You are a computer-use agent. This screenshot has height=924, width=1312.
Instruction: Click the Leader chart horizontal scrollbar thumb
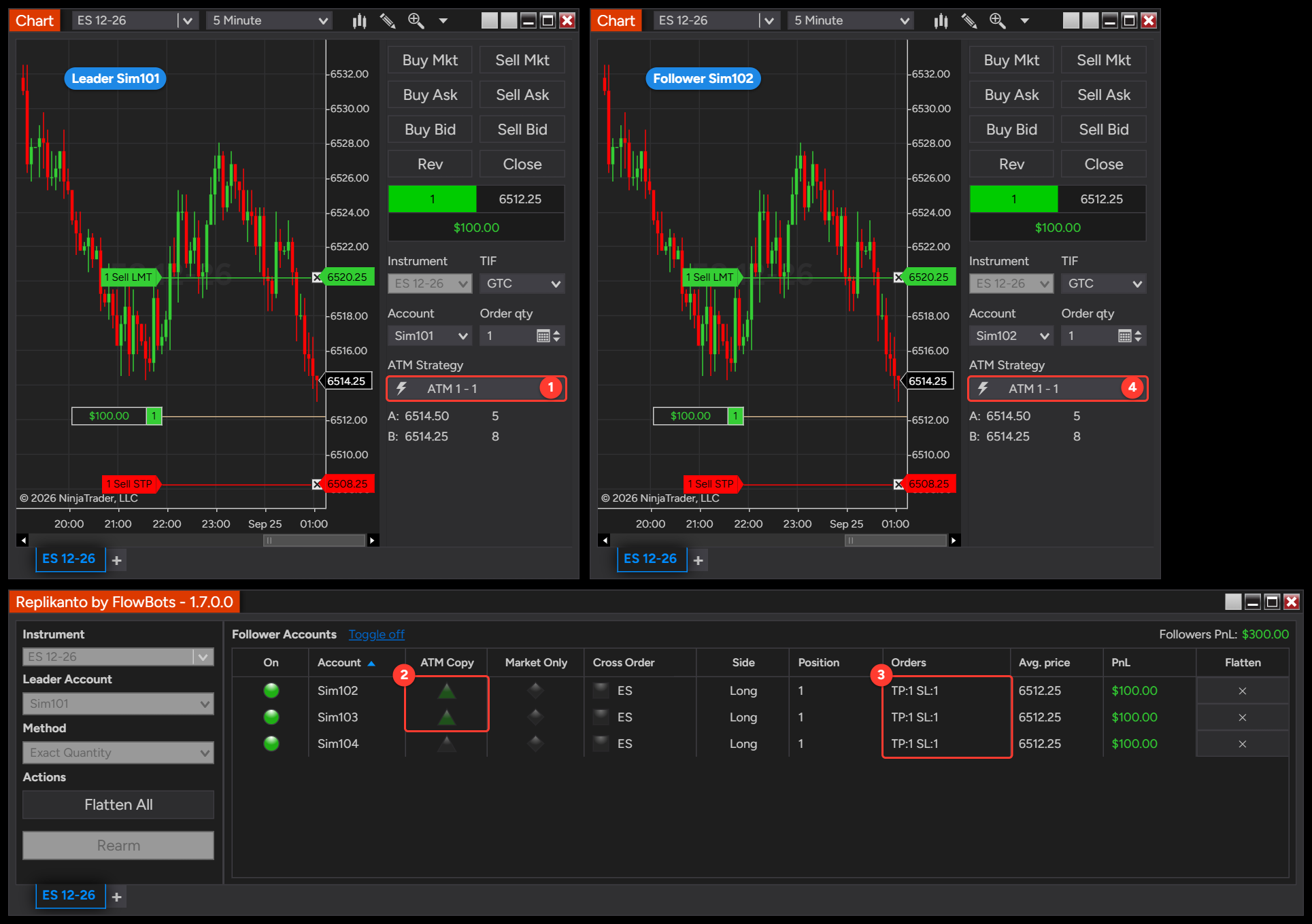314,541
